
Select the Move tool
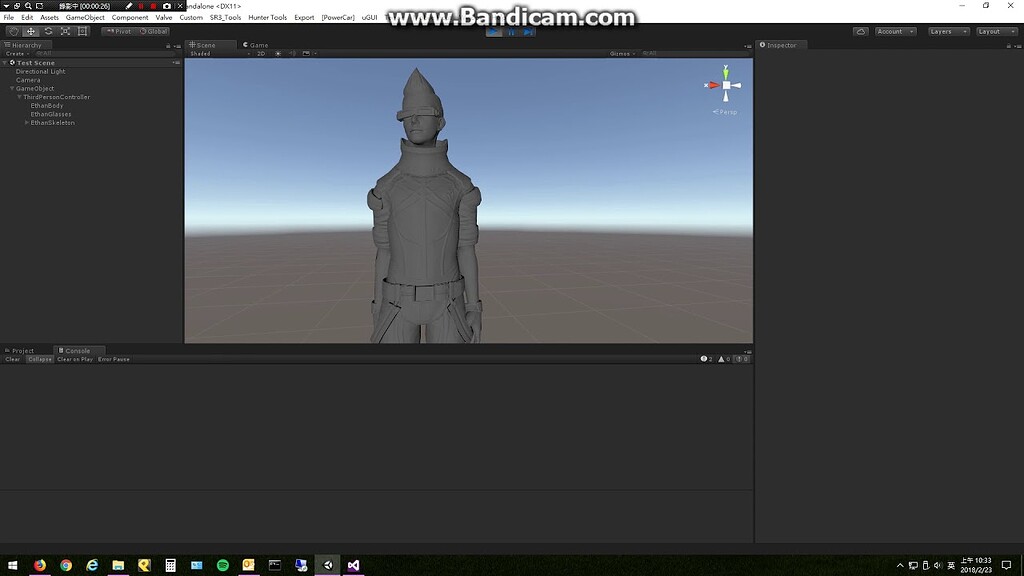pyautogui.click(x=30, y=31)
